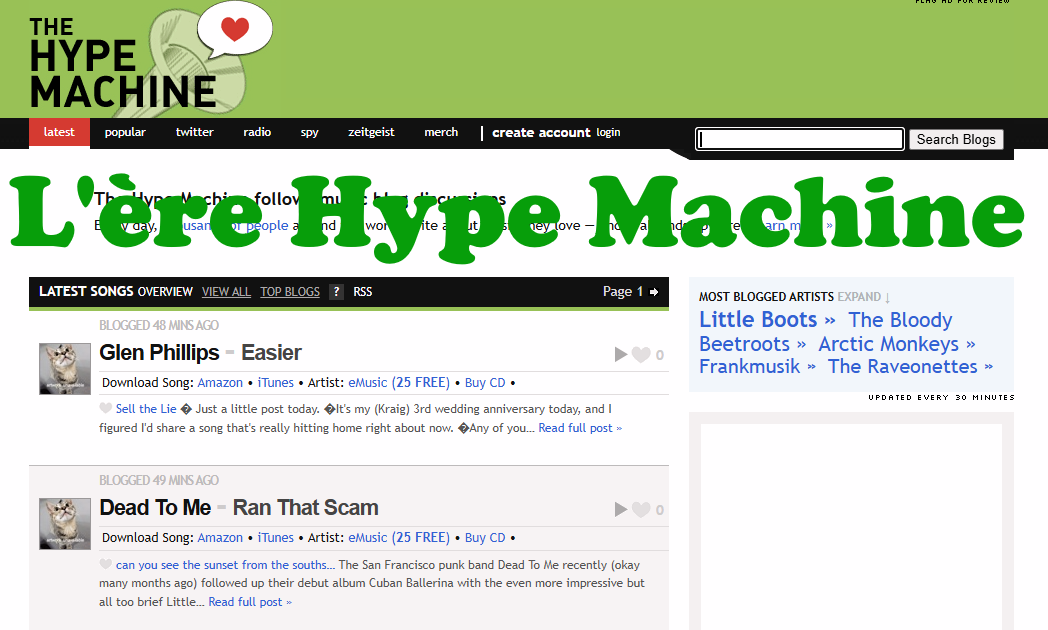Click Buy CD for Glen Phillips
The height and width of the screenshot is (630, 1048).
pyautogui.click(x=485, y=383)
